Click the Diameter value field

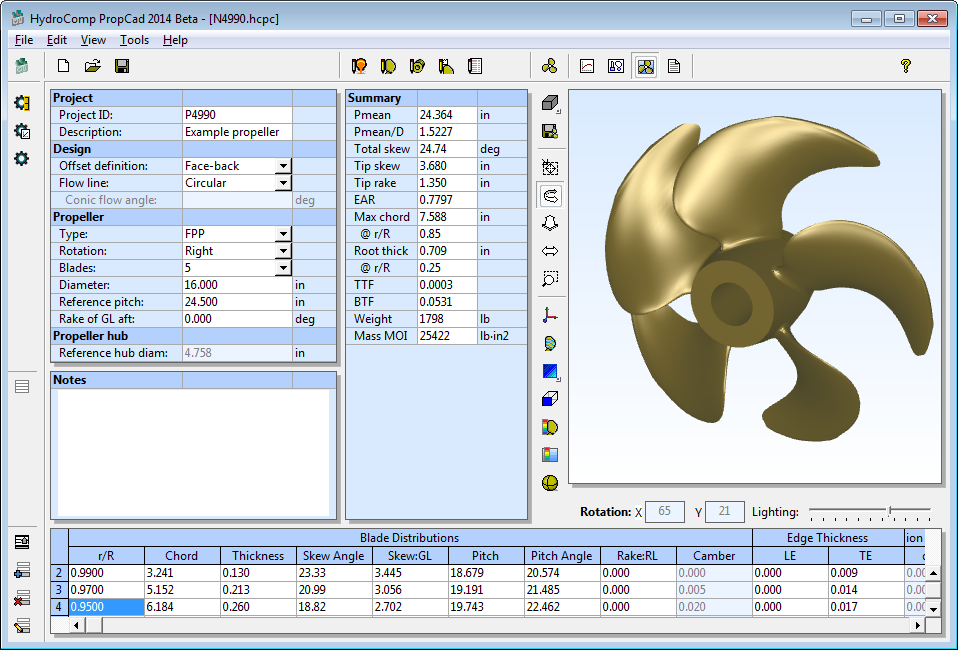click(236, 285)
